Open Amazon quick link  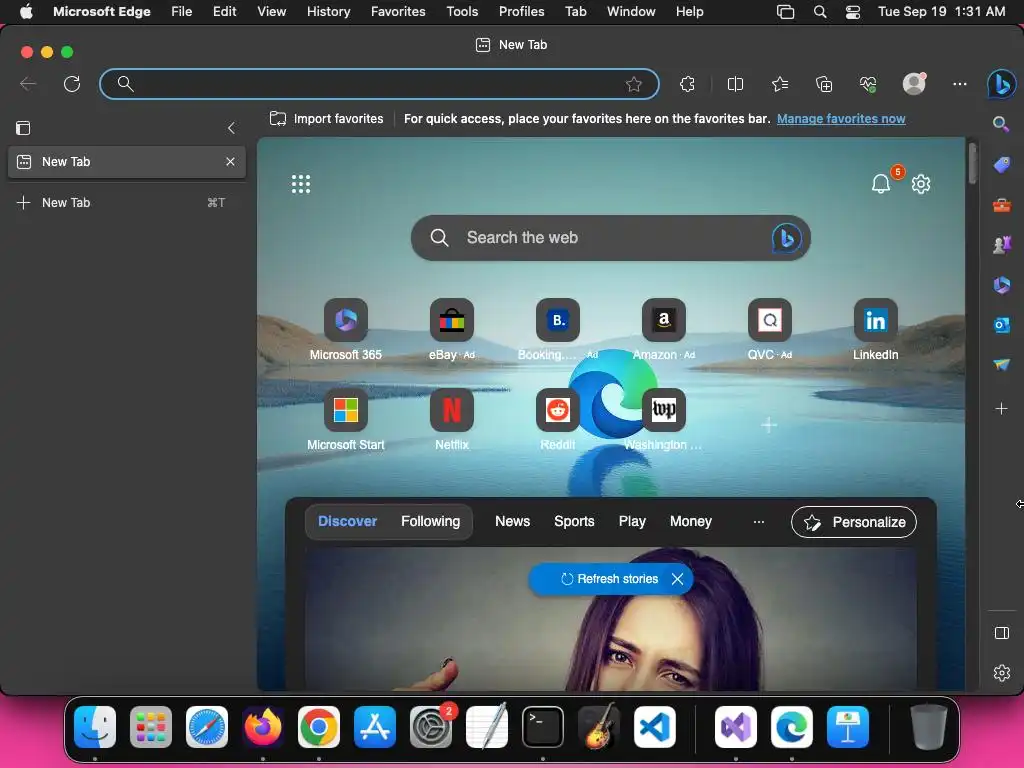click(x=664, y=330)
